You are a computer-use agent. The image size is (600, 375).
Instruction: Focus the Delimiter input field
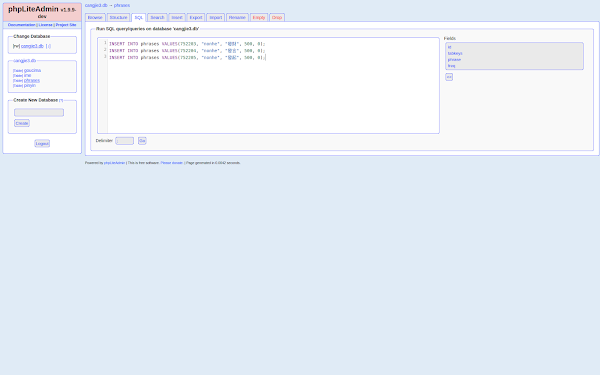click(x=124, y=141)
